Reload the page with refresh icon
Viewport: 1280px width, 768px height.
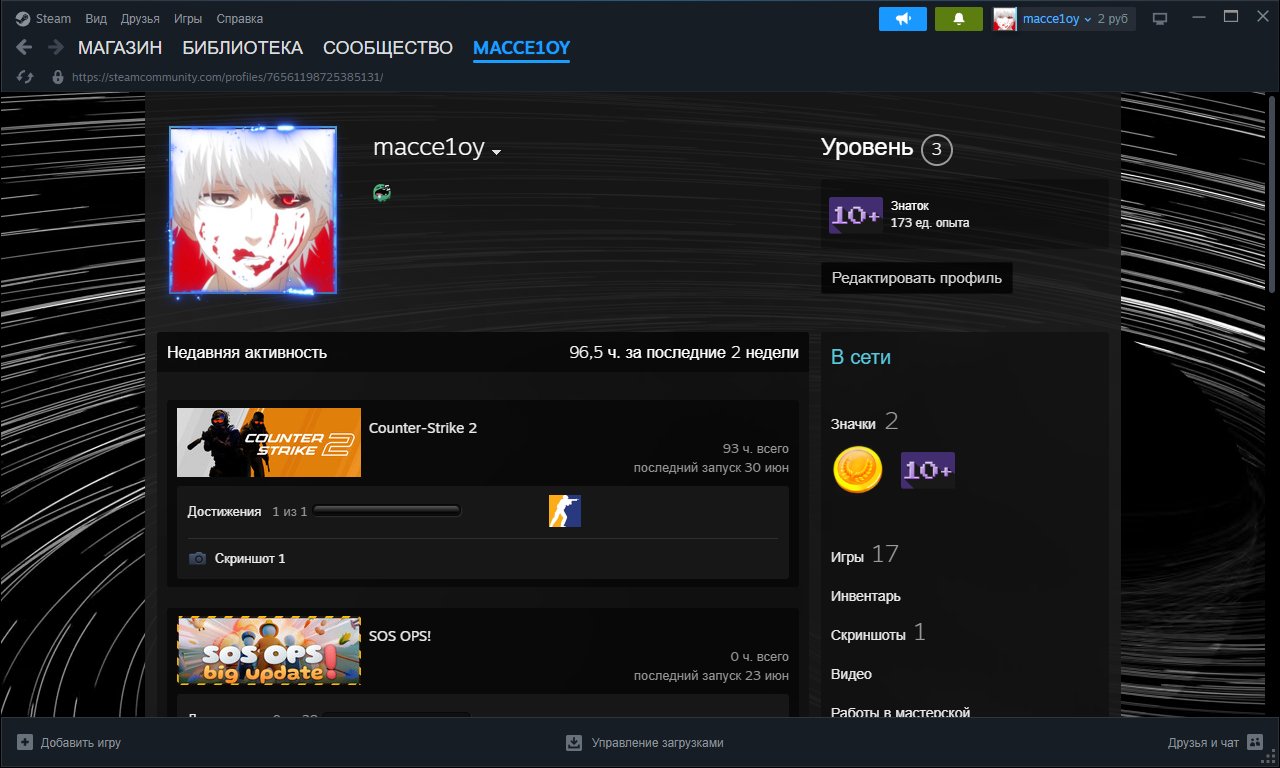(x=25, y=77)
